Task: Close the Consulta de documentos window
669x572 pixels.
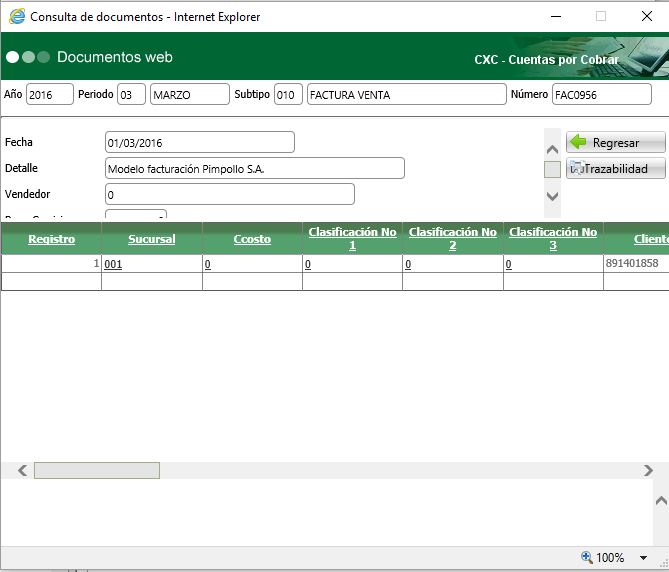Action: coord(647,16)
